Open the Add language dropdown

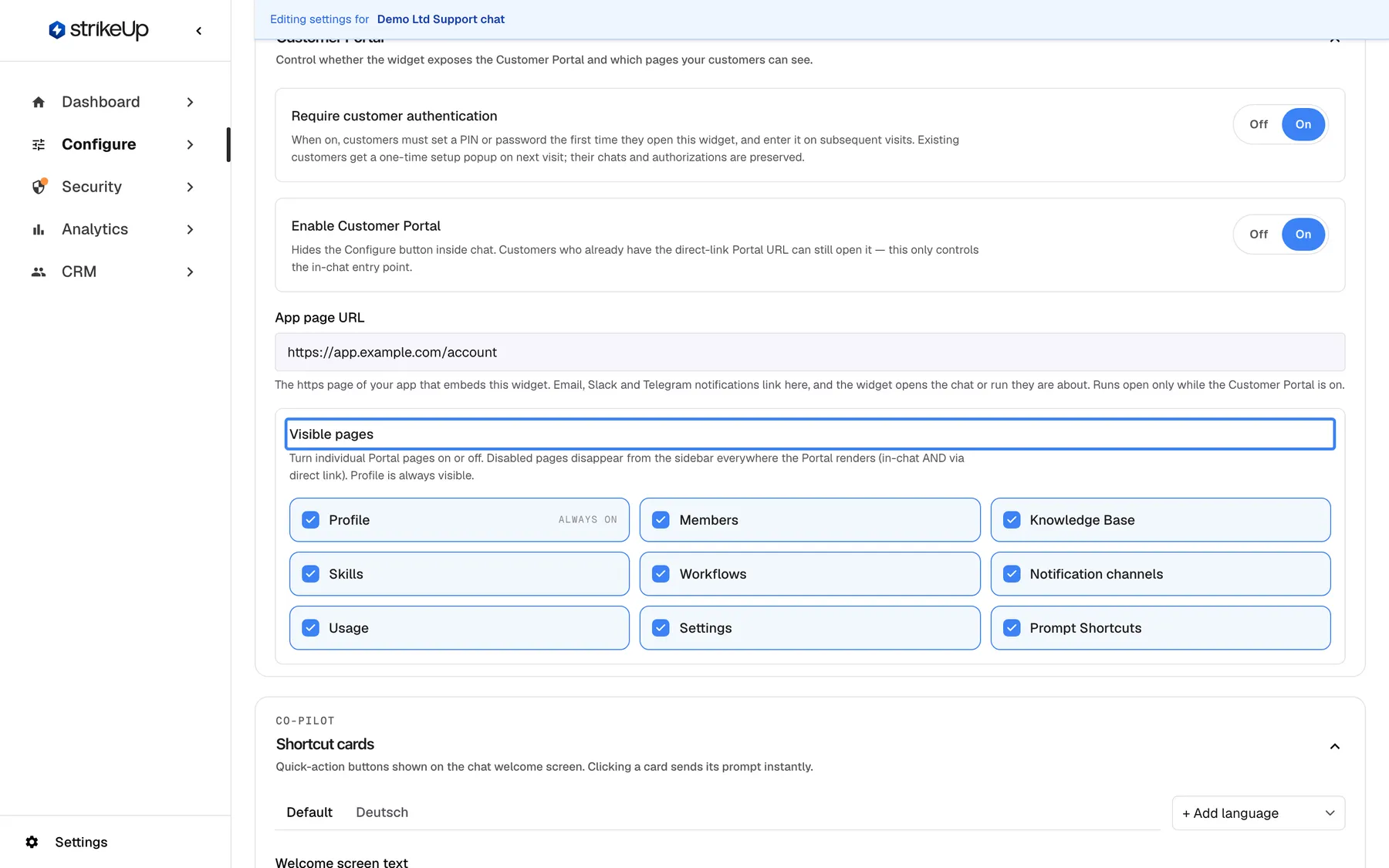click(x=1258, y=813)
